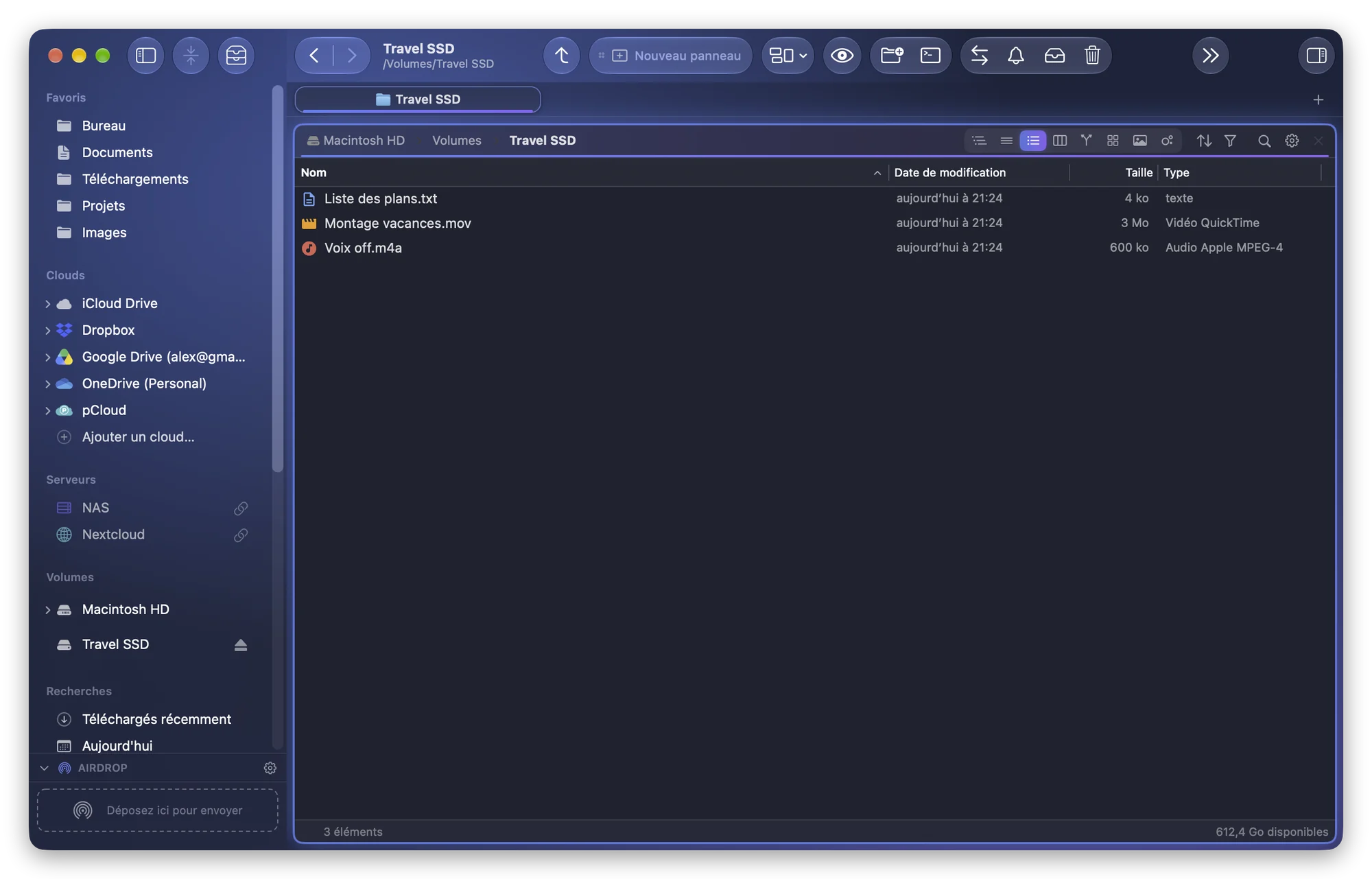Click the sync arrows icon
1372x879 pixels.
point(980,56)
